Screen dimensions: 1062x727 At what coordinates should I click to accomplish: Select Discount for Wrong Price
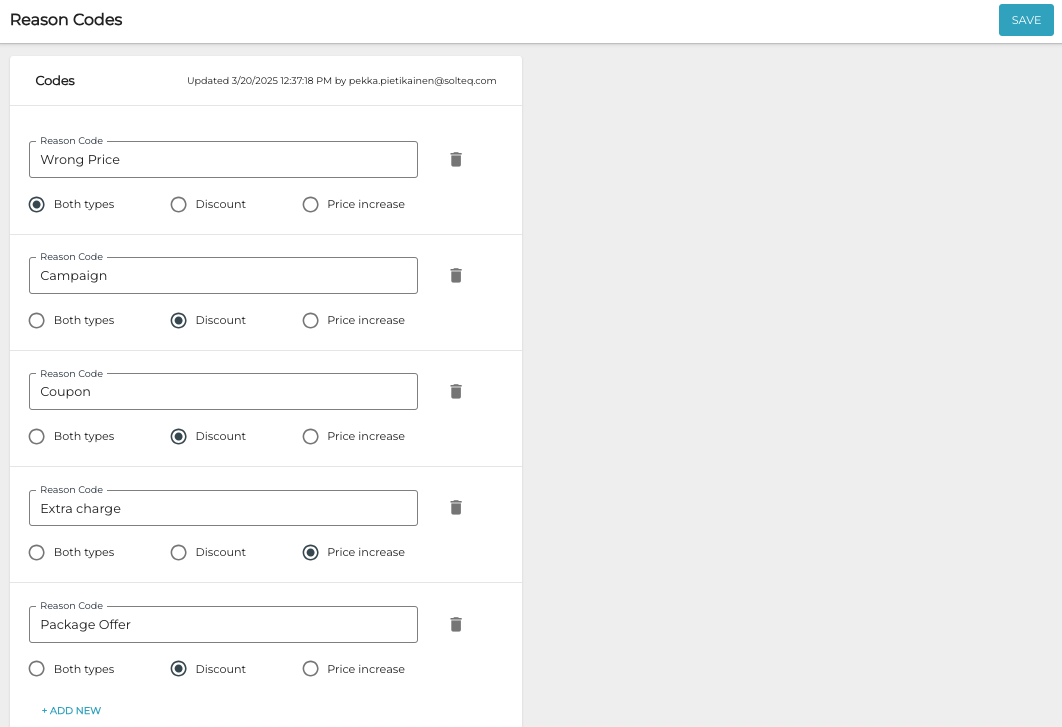point(179,204)
